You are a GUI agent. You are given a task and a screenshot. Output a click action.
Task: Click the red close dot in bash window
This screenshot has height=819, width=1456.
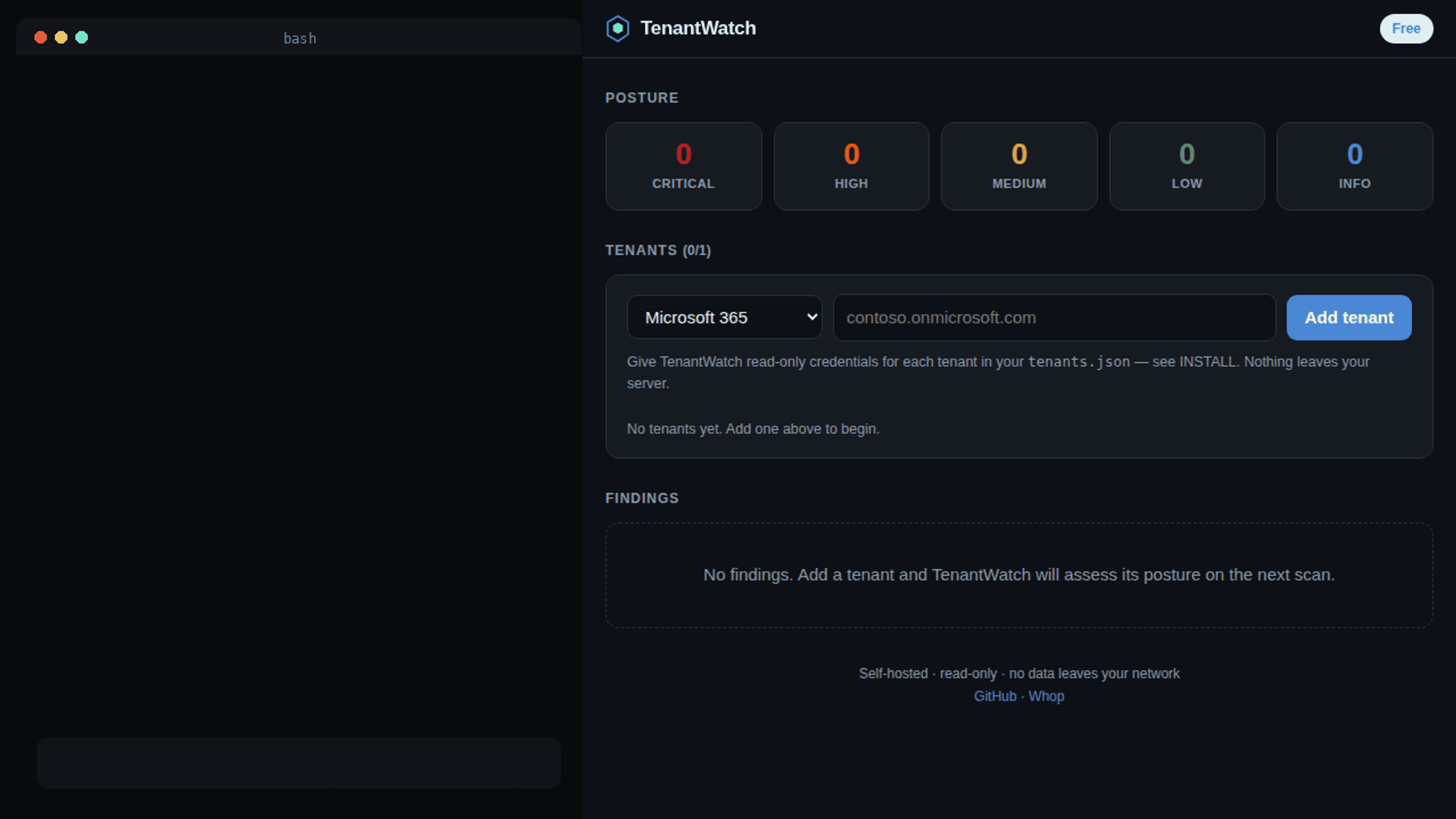(40, 38)
